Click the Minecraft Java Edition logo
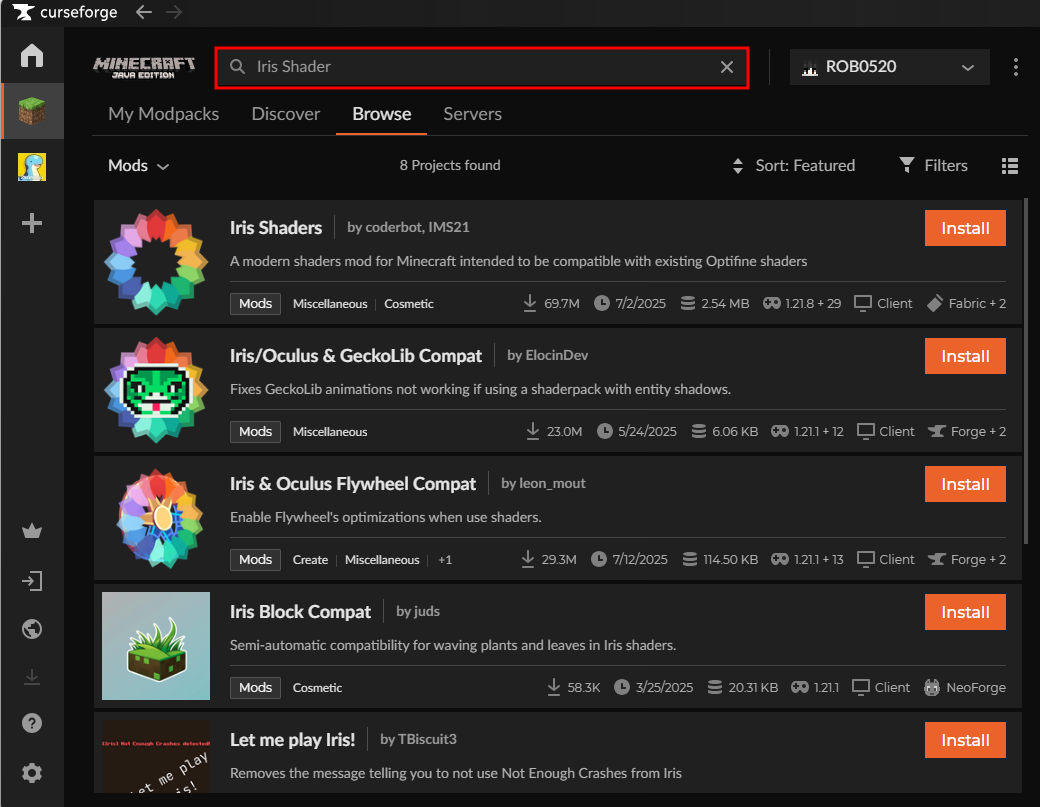The image size is (1040, 807). [x=144, y=67]
